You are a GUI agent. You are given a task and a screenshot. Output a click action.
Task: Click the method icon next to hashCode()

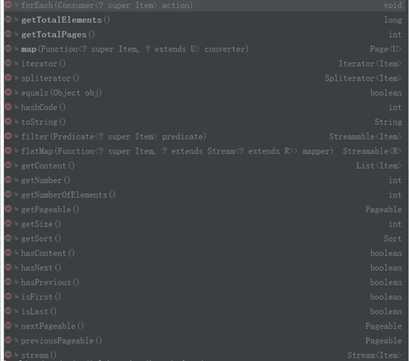pyautogui.click(x=8, y=107)
